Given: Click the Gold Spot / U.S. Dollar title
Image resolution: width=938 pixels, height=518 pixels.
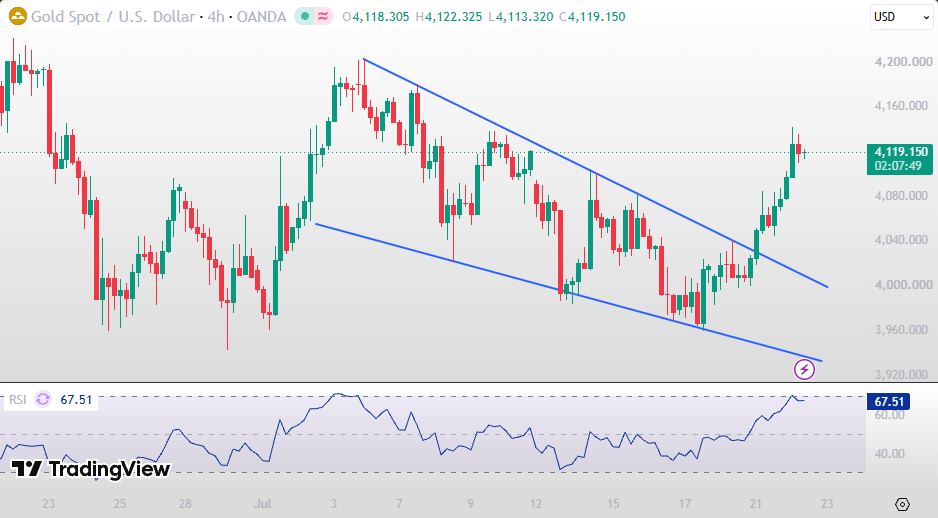Looking at the screenshot, I should pyautogui.click(x=113, y=17).
